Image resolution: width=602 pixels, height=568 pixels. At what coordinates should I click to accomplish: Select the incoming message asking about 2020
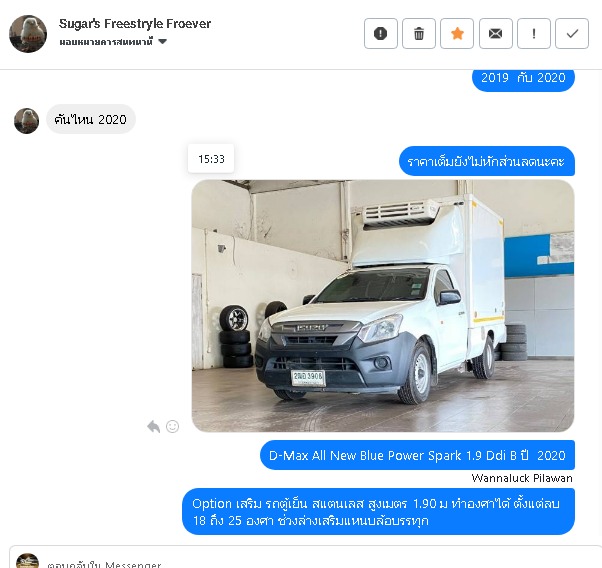91,119
